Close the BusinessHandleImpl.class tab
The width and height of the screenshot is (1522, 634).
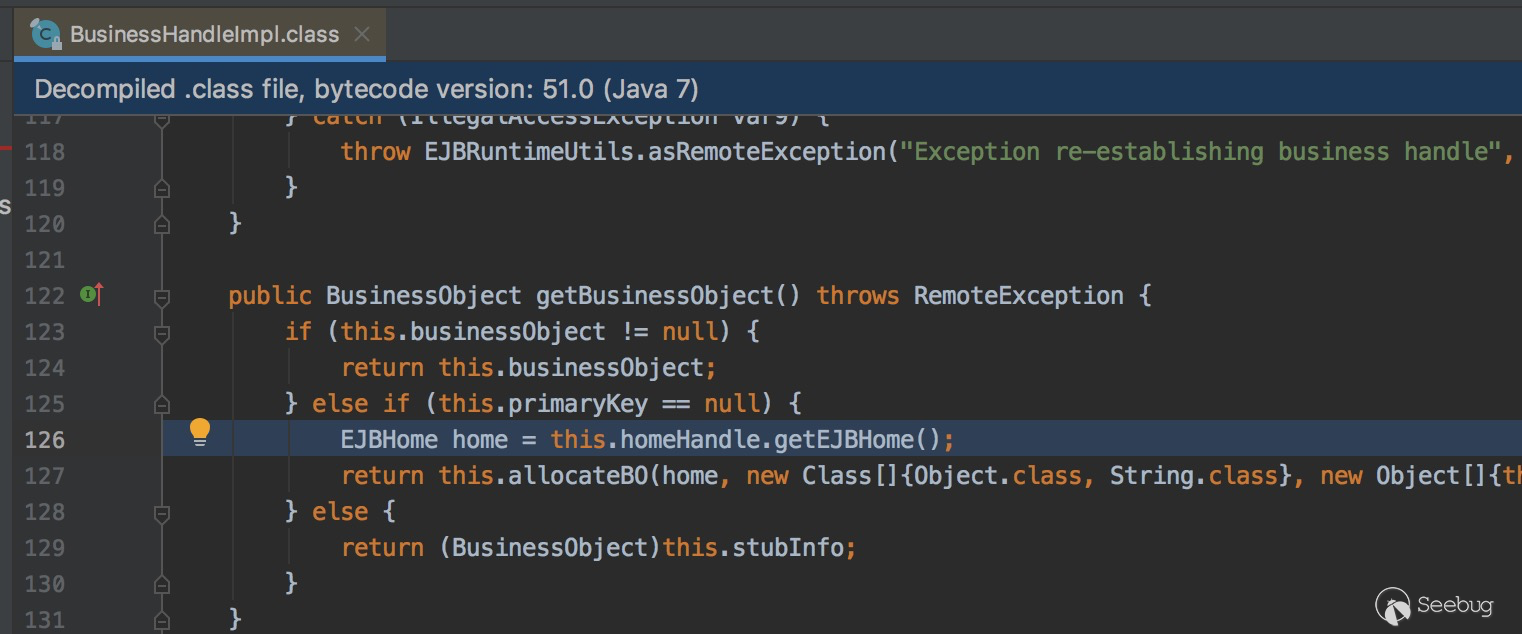362,34
